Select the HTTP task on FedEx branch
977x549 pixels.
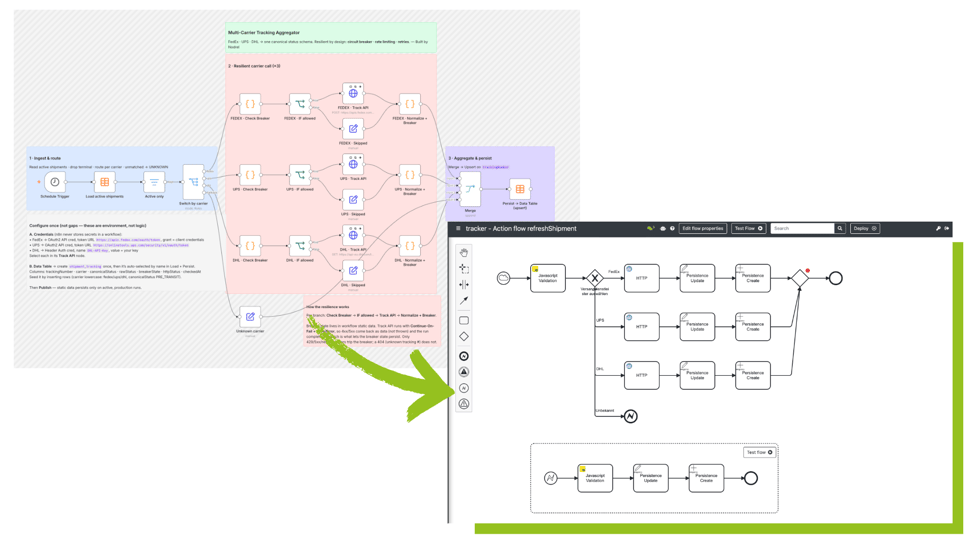point(642,278)
